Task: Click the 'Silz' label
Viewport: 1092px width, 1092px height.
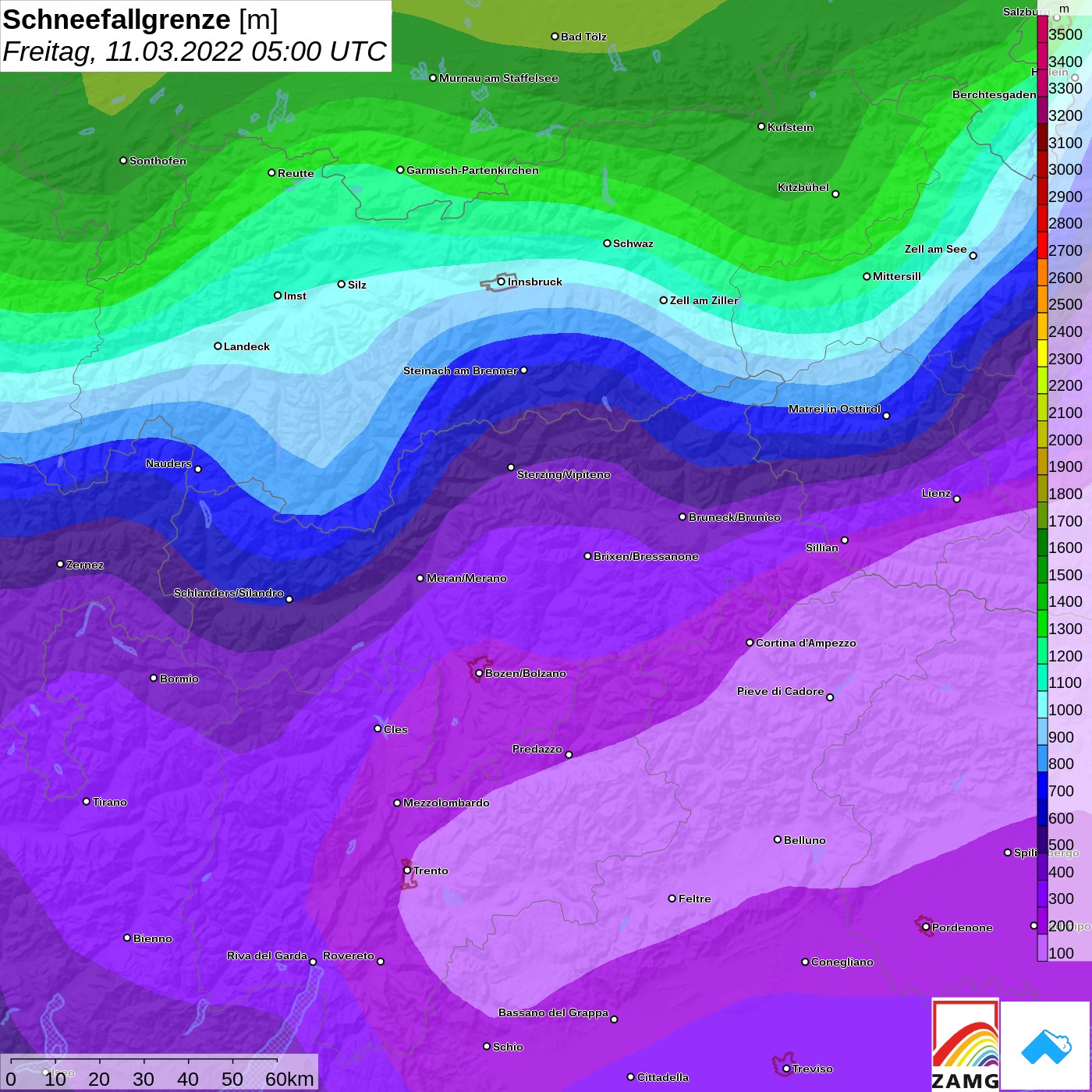Action: point(357,285)
